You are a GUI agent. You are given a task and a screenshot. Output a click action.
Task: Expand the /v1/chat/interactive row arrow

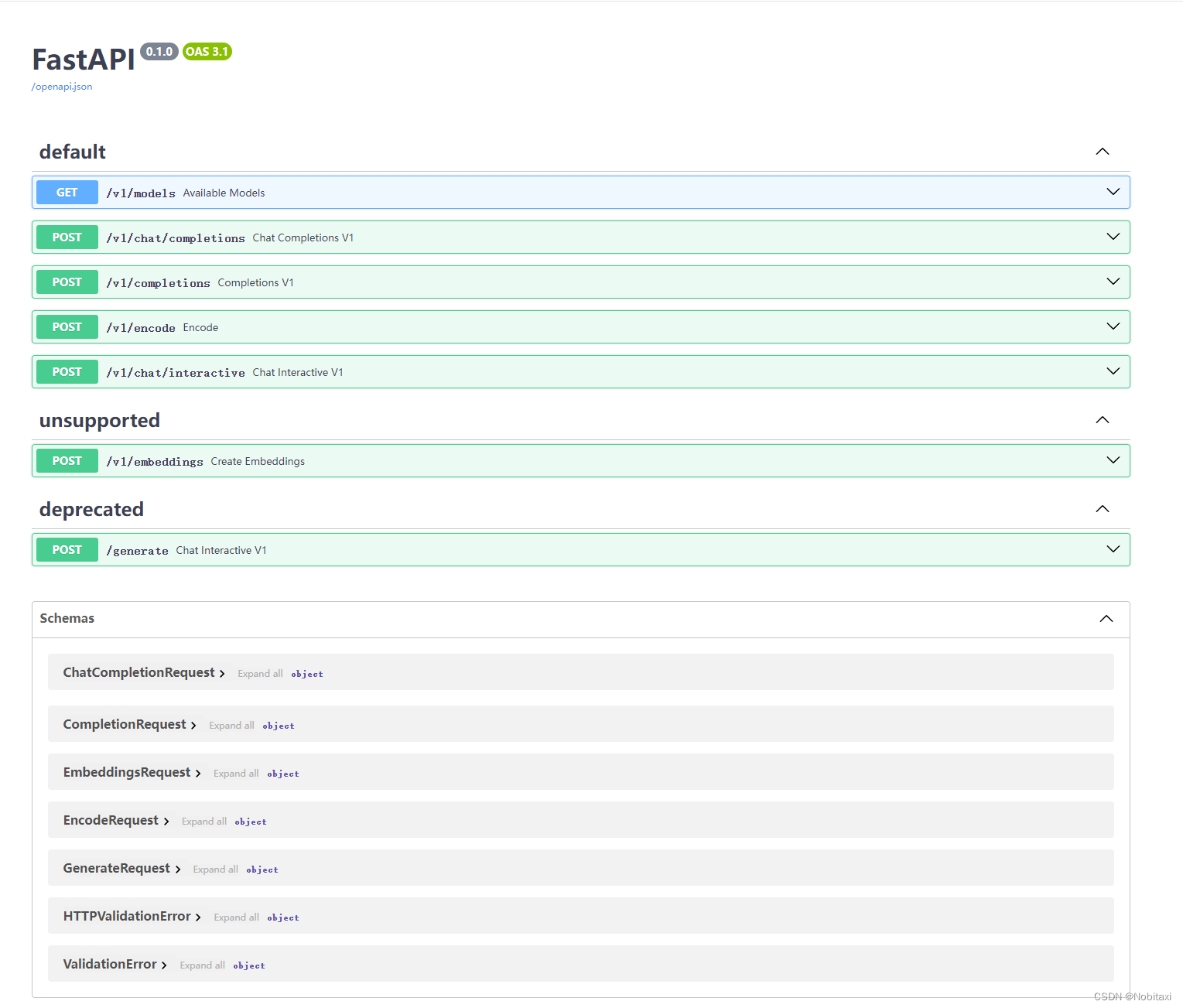click(1113, 371)
